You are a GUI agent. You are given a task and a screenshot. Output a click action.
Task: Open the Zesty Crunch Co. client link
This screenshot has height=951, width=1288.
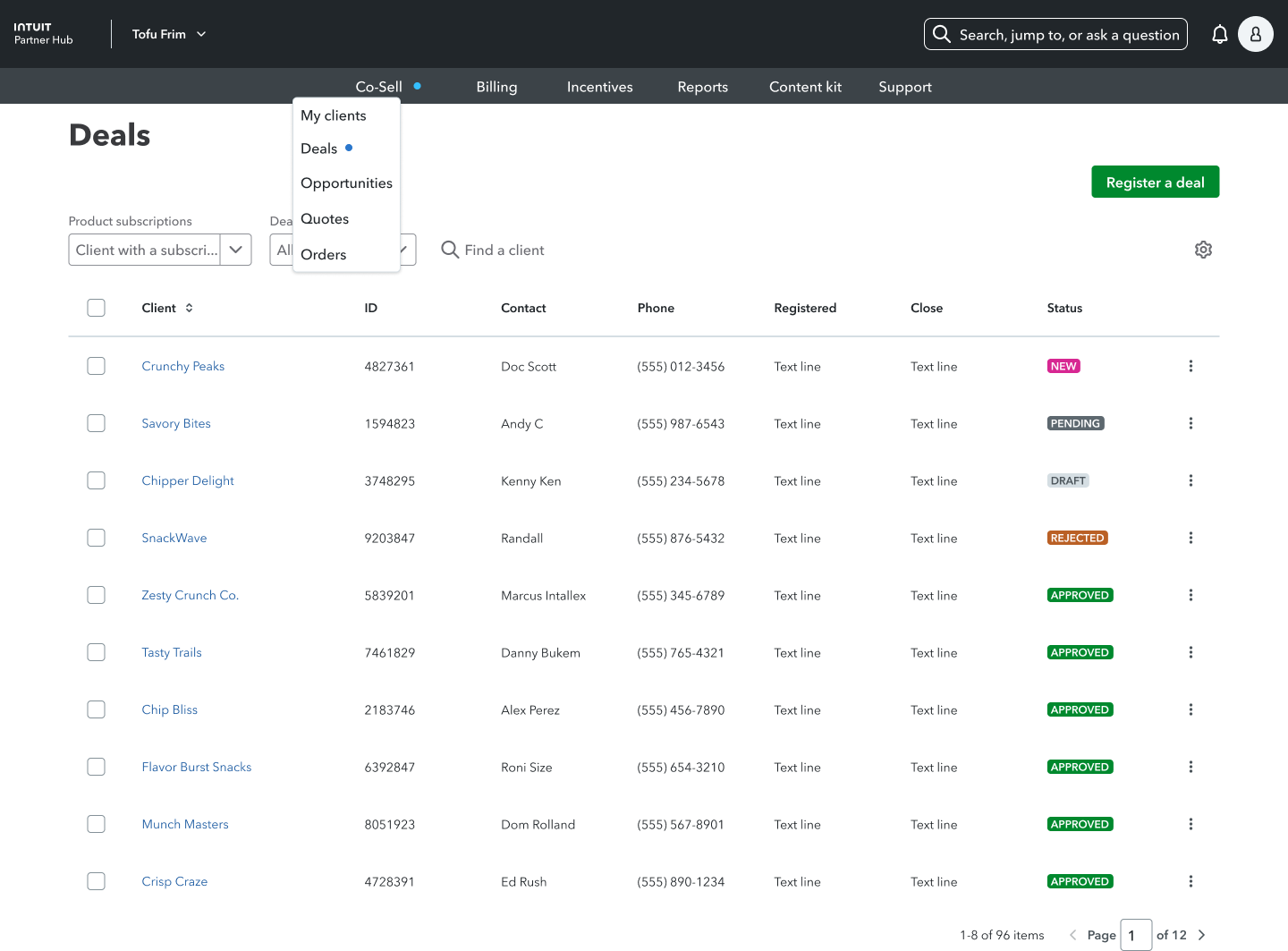coord(190,595)
